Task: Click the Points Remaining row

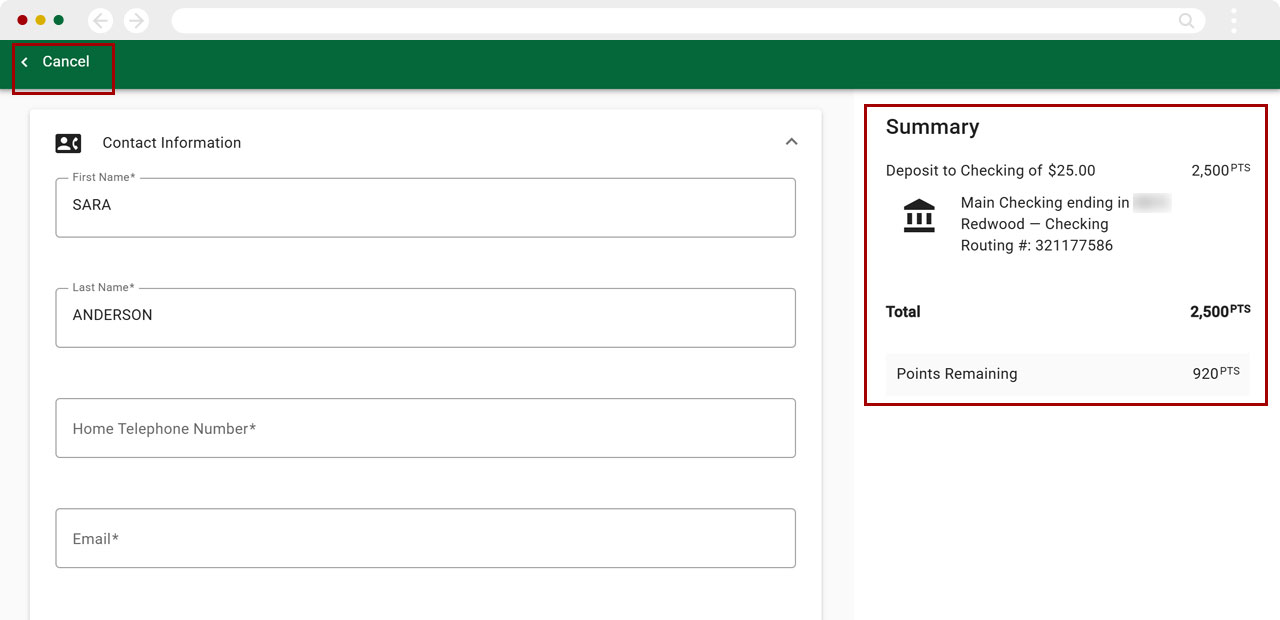Action: [1067, 374]
